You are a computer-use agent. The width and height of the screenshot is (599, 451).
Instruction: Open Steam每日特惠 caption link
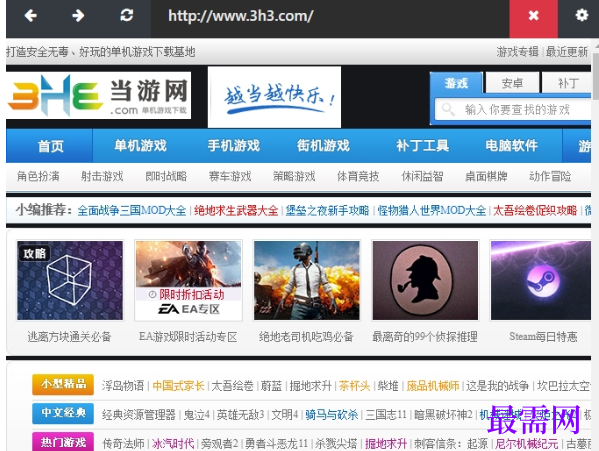pos(543,337)
